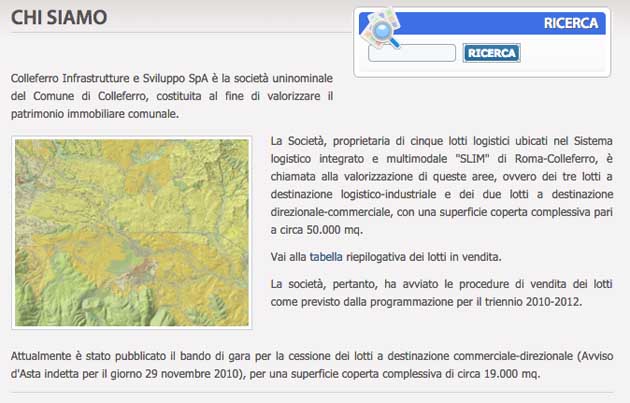Click the Colleferro terrain map image
The width and height of the screenshot is (630, 403).
coord(132,233)
